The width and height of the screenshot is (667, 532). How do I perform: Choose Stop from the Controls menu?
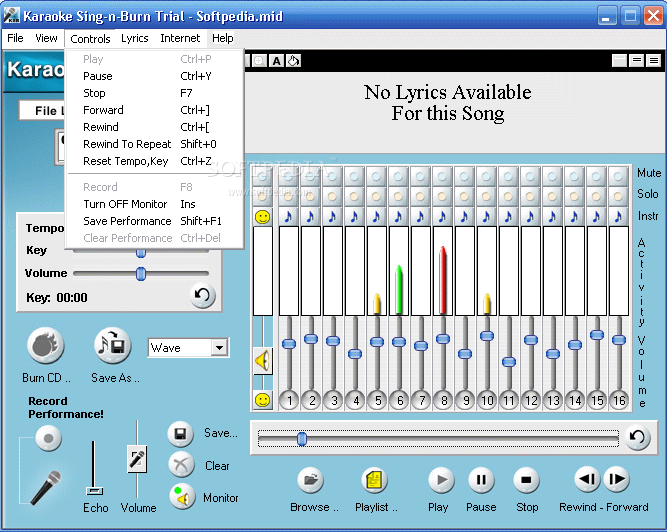point(155,93)
